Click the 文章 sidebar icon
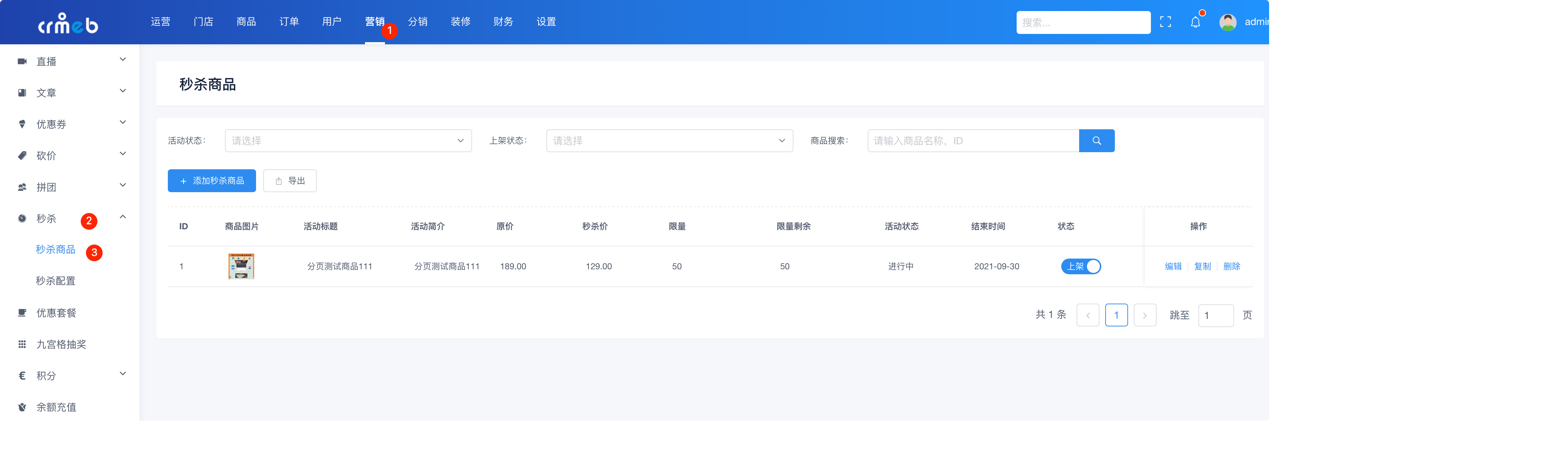 coord(22,92)
